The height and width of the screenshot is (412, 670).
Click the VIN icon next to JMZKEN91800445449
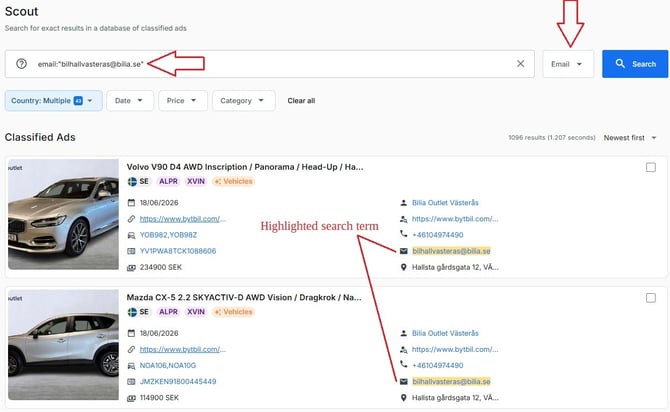click(131, 381)
